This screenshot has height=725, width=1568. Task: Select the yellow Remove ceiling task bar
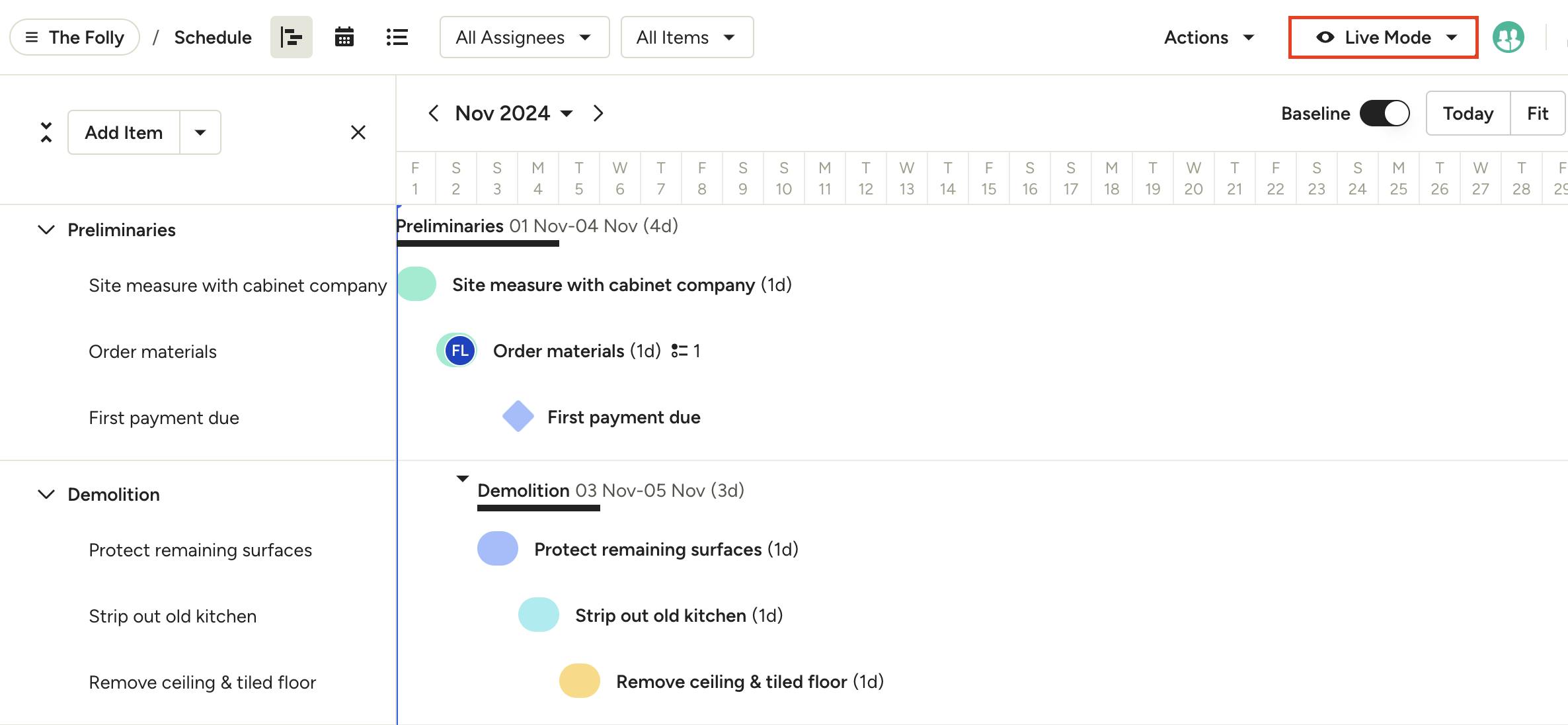(579, 681)
